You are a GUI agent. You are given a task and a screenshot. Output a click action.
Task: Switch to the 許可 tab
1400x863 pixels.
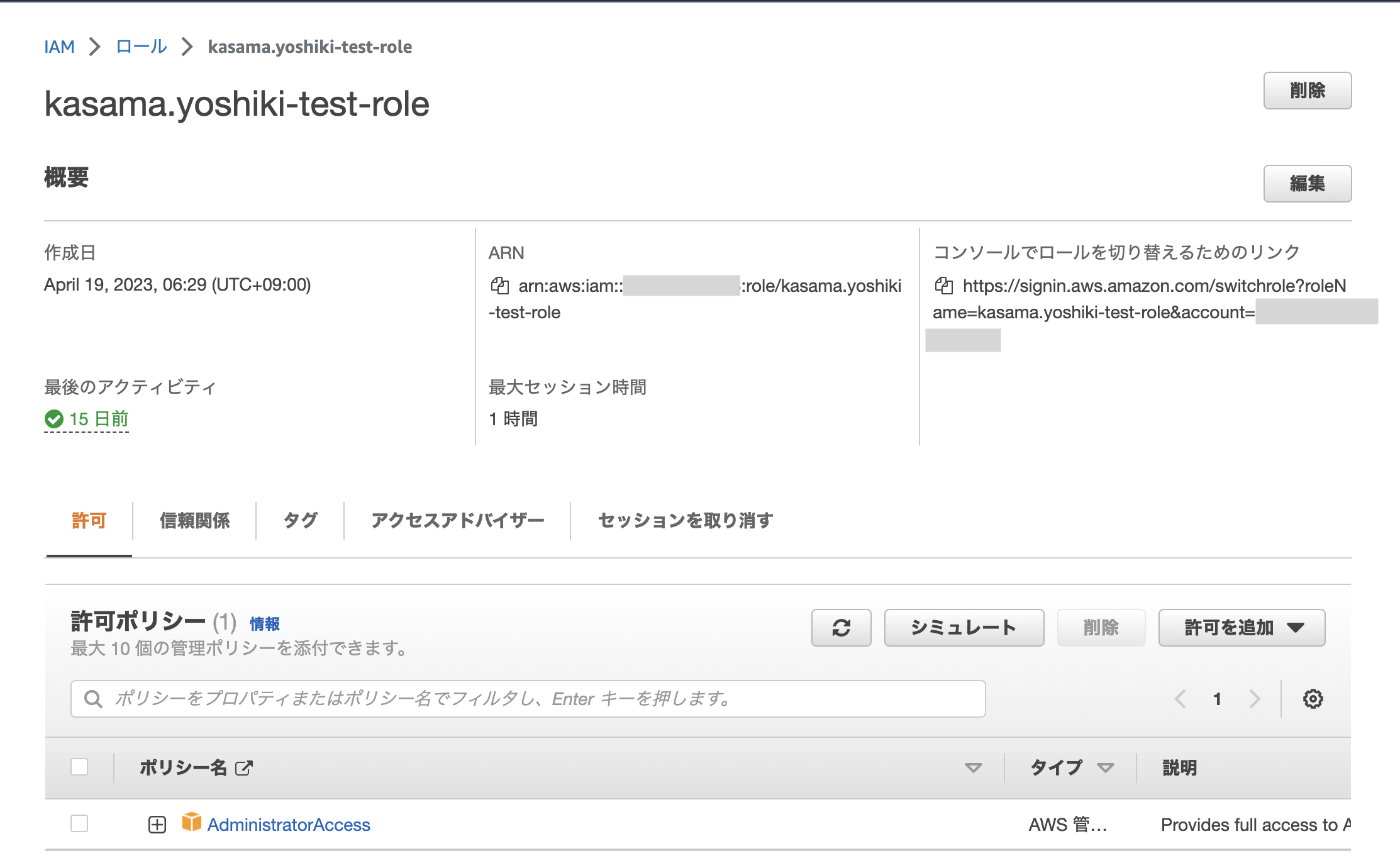tap(89, 521)
